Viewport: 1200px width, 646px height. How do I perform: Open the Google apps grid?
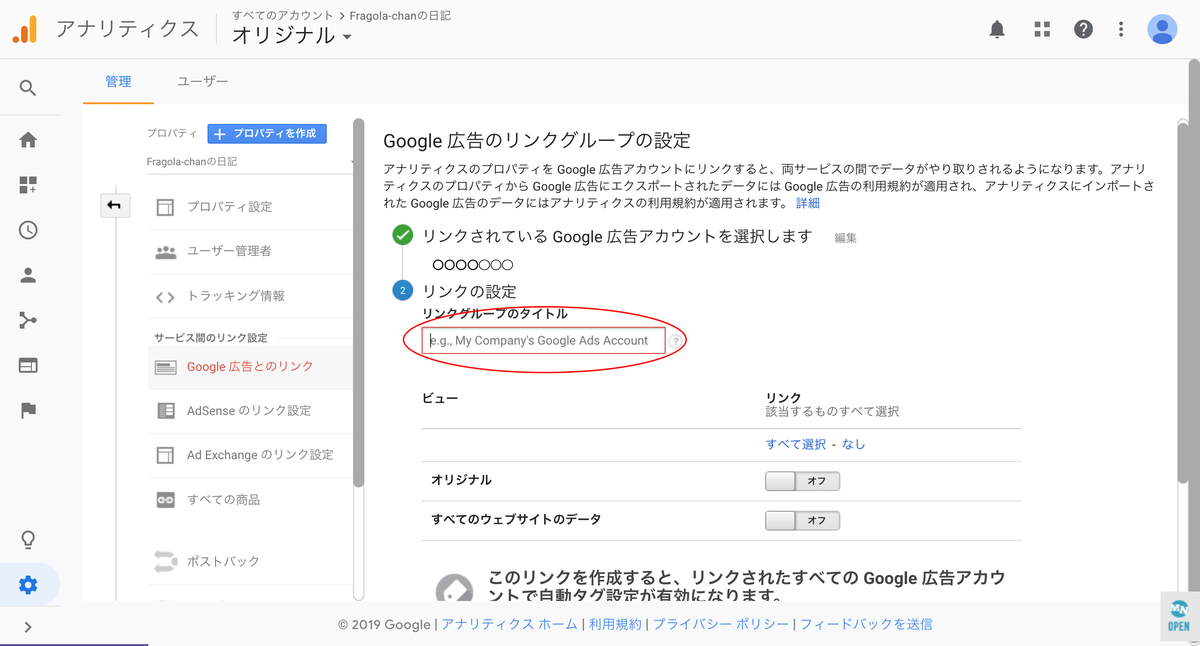(x=1042, y=29)
